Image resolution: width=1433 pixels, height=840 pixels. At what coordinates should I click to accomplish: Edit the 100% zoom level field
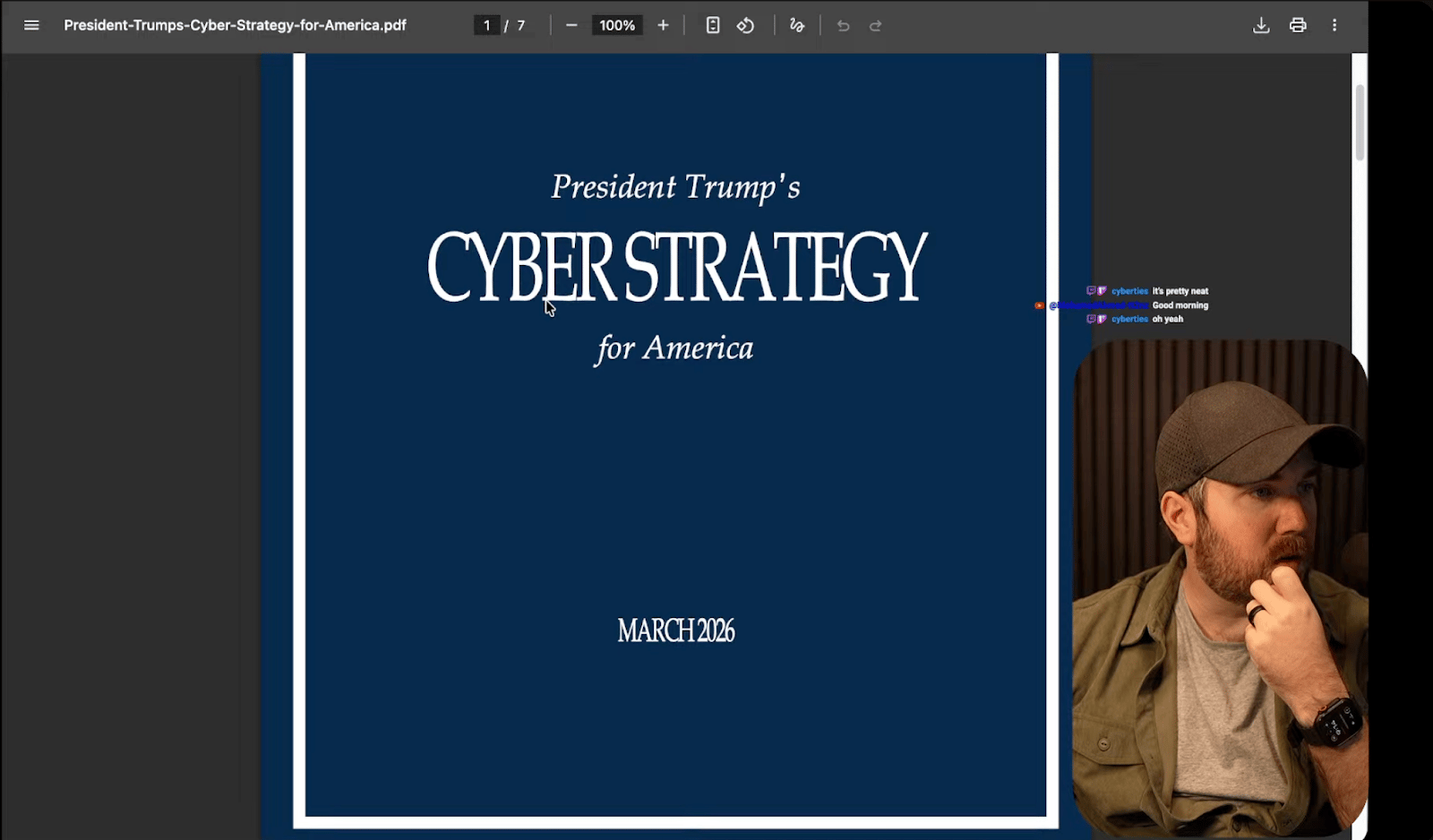click(x=617, y=25)
